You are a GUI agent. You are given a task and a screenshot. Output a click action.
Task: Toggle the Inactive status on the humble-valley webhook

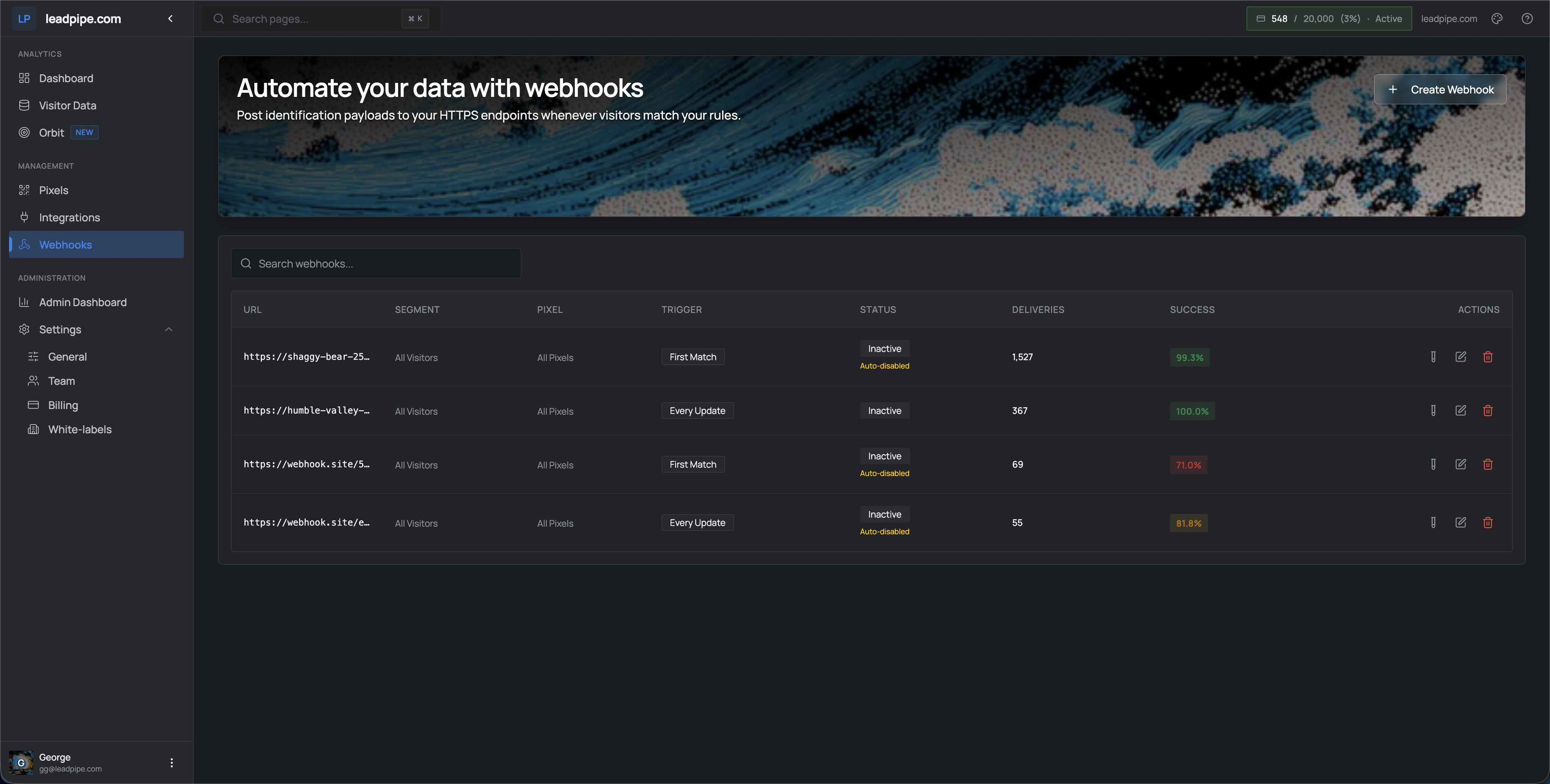(x=884, y=411)
